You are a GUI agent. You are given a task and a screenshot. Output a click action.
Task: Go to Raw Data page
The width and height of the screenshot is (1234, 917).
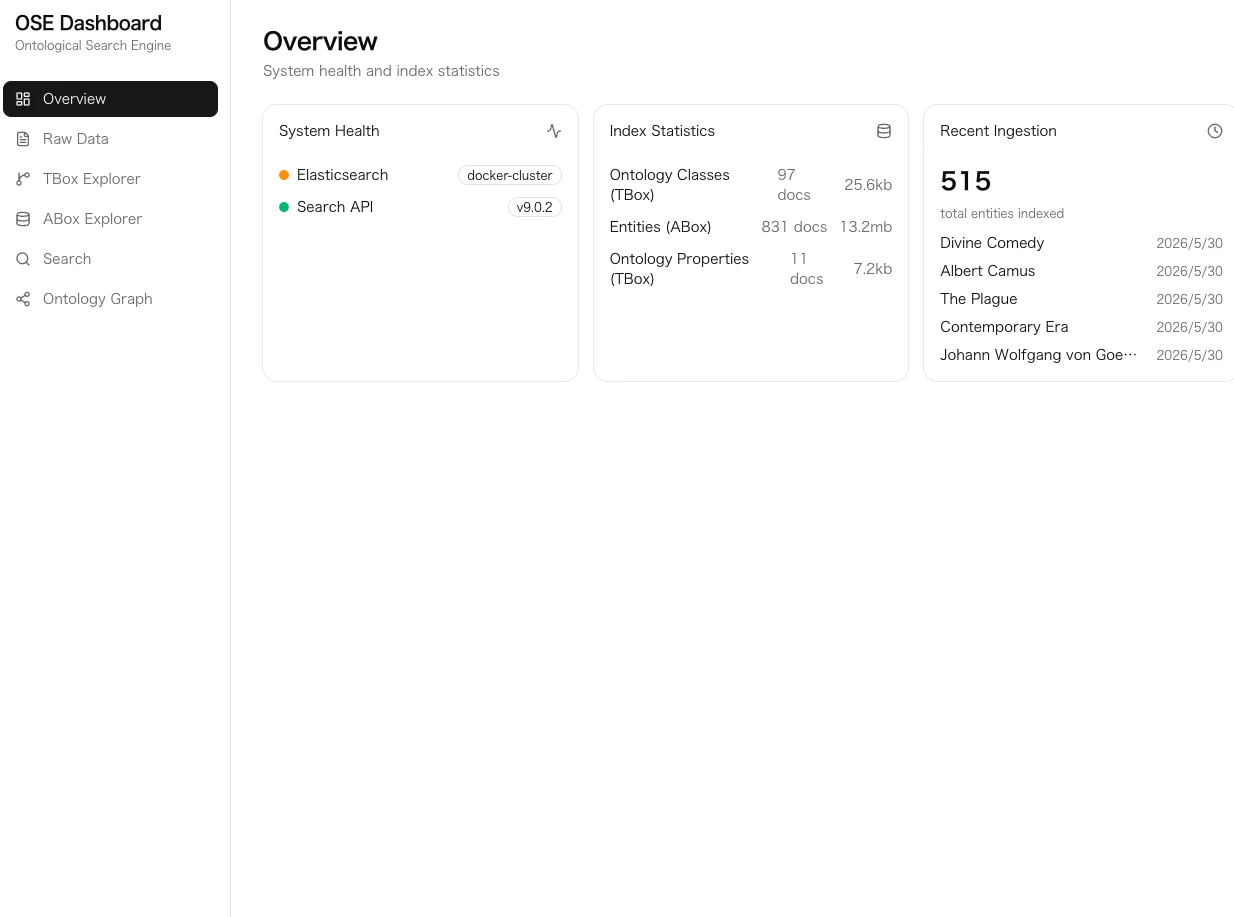pyautogui.click(x=110, y=139)
